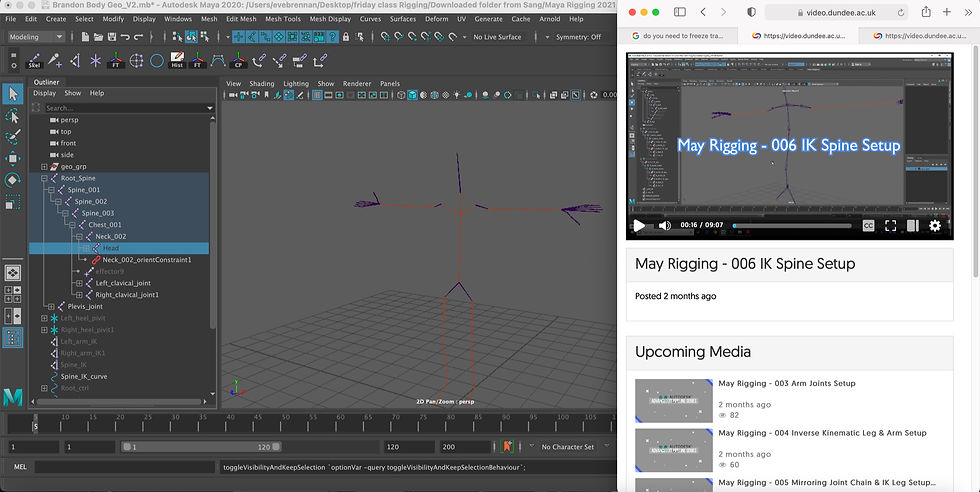Activate the Lasso Select tool
Image resolution: width=980 pixels, height=492 pixels.
[x=12, y=116]
